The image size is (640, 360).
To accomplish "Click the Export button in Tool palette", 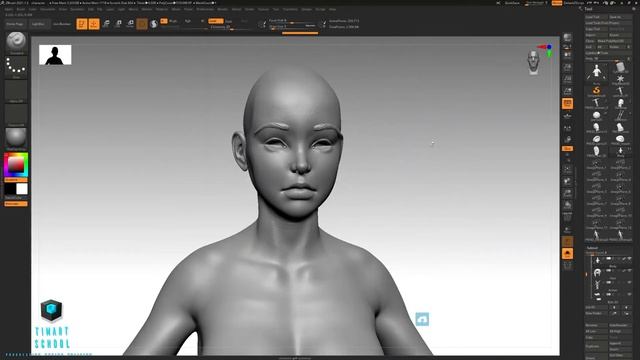I will click(620, 35).
